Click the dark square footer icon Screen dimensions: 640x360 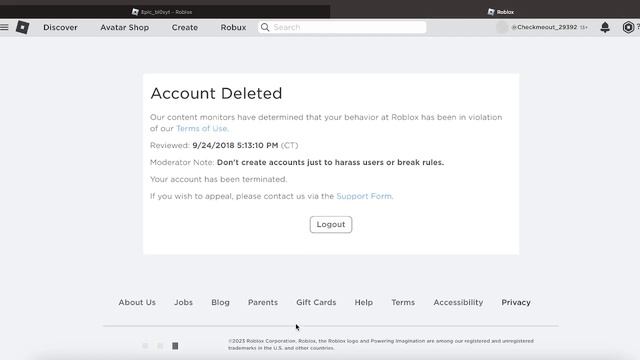pyautogui.click(x=175, y=346)
